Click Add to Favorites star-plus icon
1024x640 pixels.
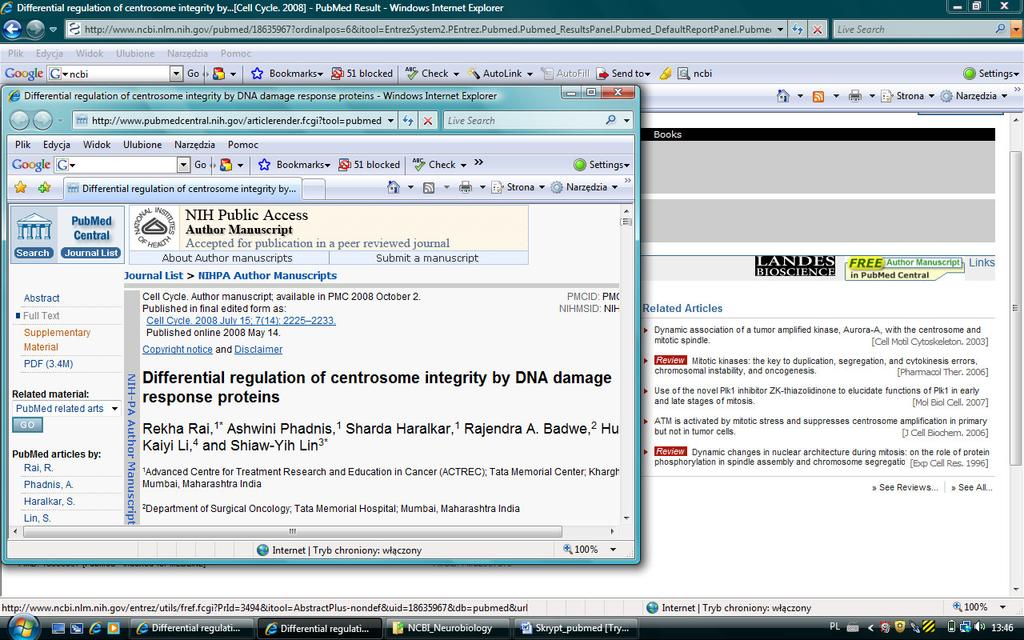tap(44, 188)
